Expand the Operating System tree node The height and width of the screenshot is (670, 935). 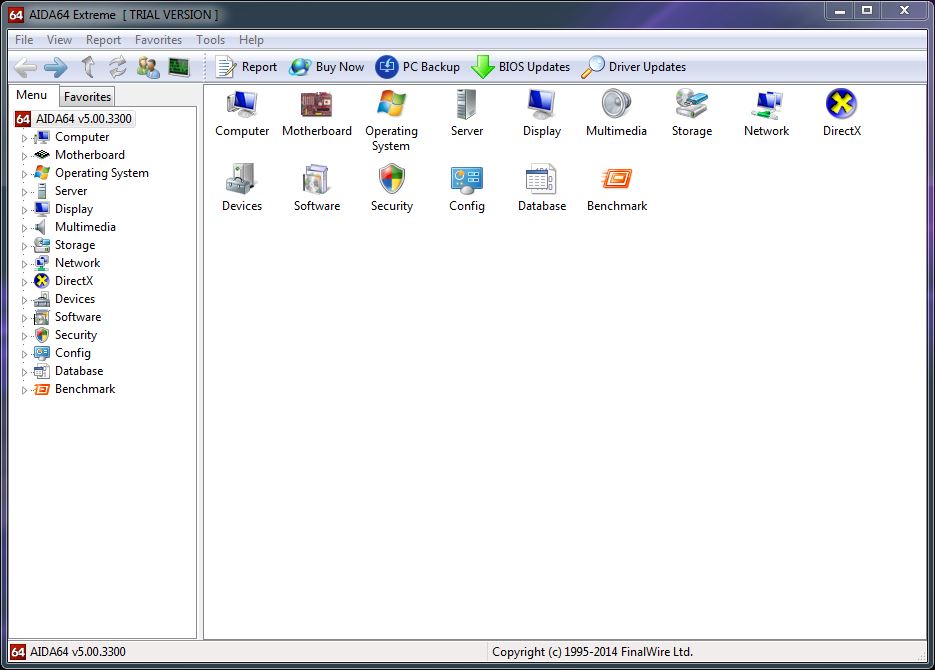[24, 174]
